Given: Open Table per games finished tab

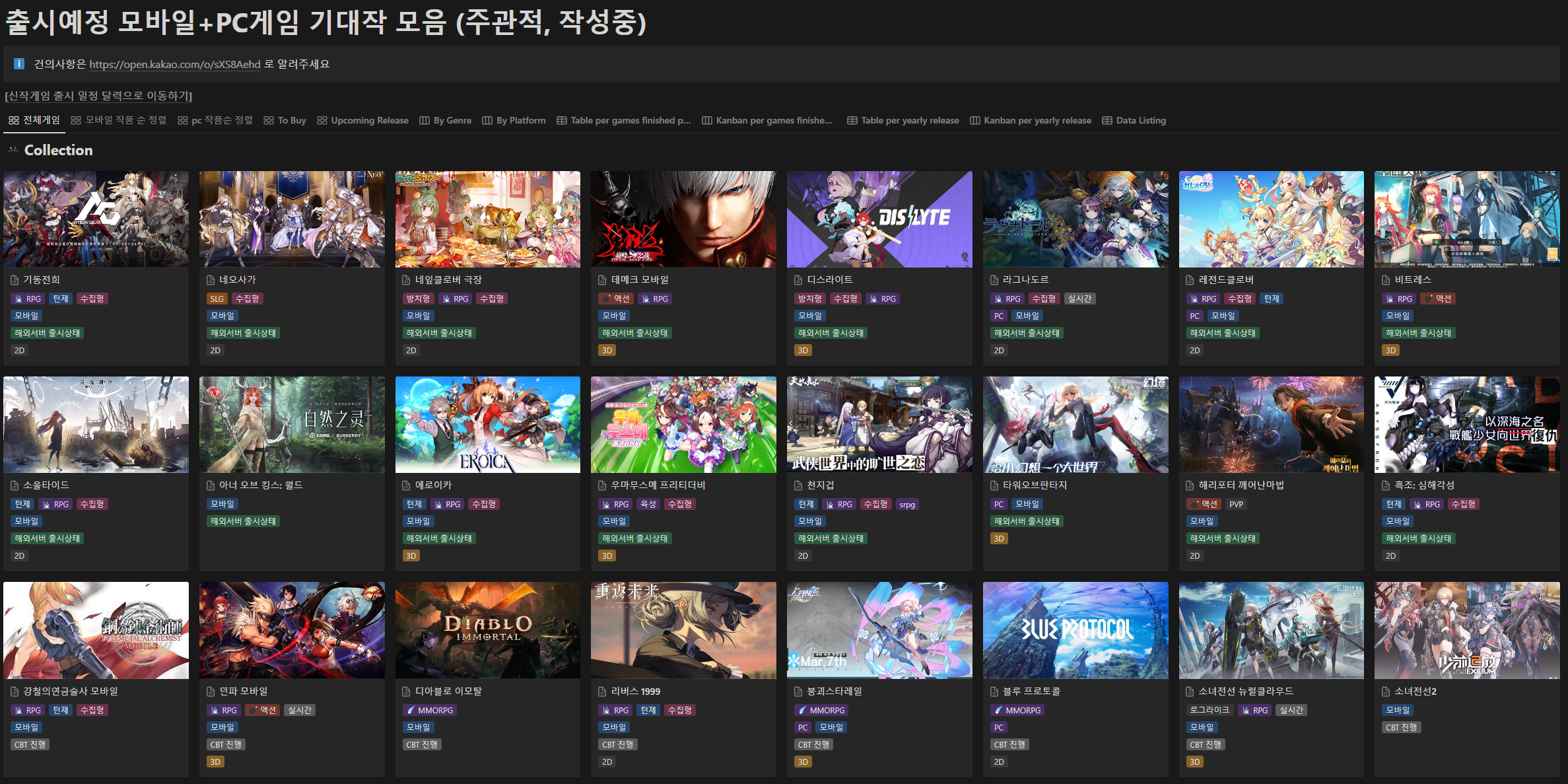Looking at the screenshot, I should pos(624,120).
